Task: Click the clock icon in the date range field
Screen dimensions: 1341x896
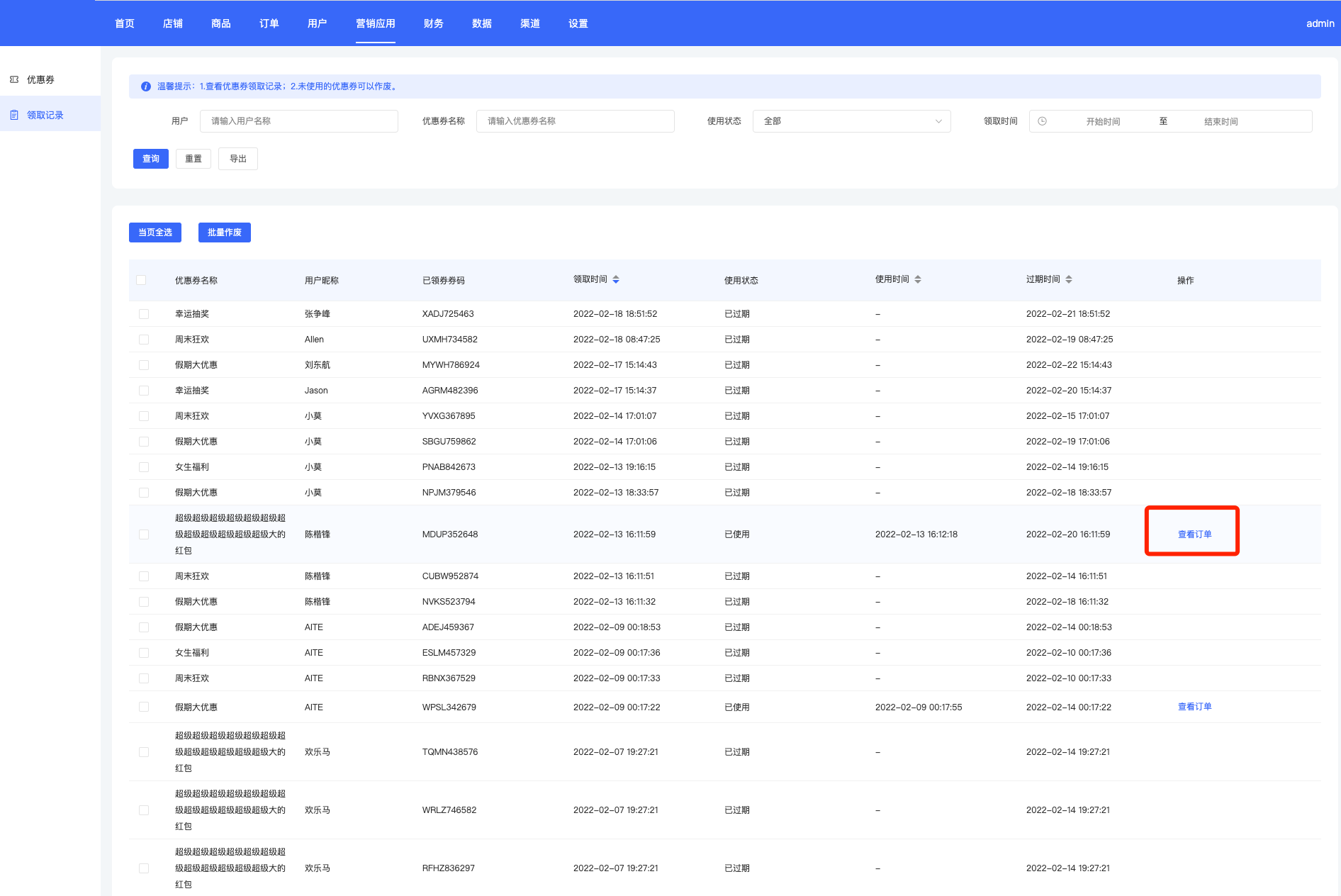Action: click(x=1042, y=121)
